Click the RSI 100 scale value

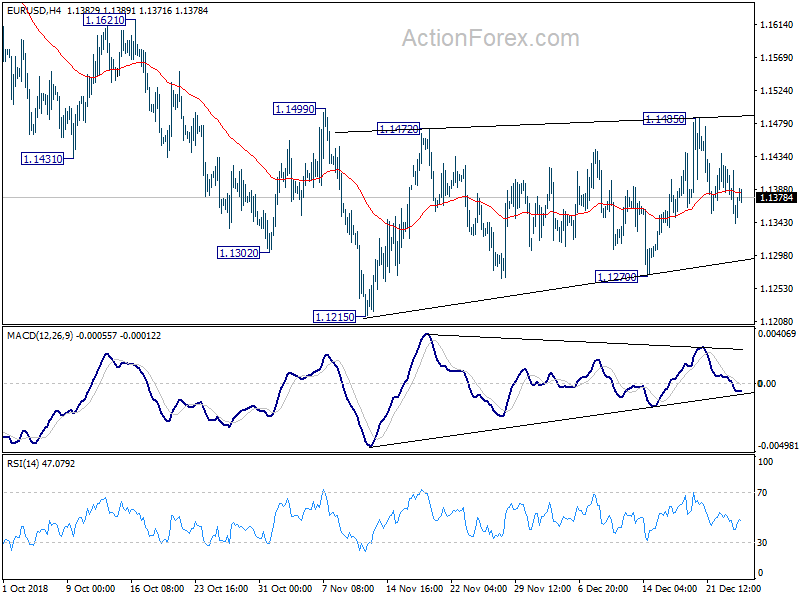766,461
